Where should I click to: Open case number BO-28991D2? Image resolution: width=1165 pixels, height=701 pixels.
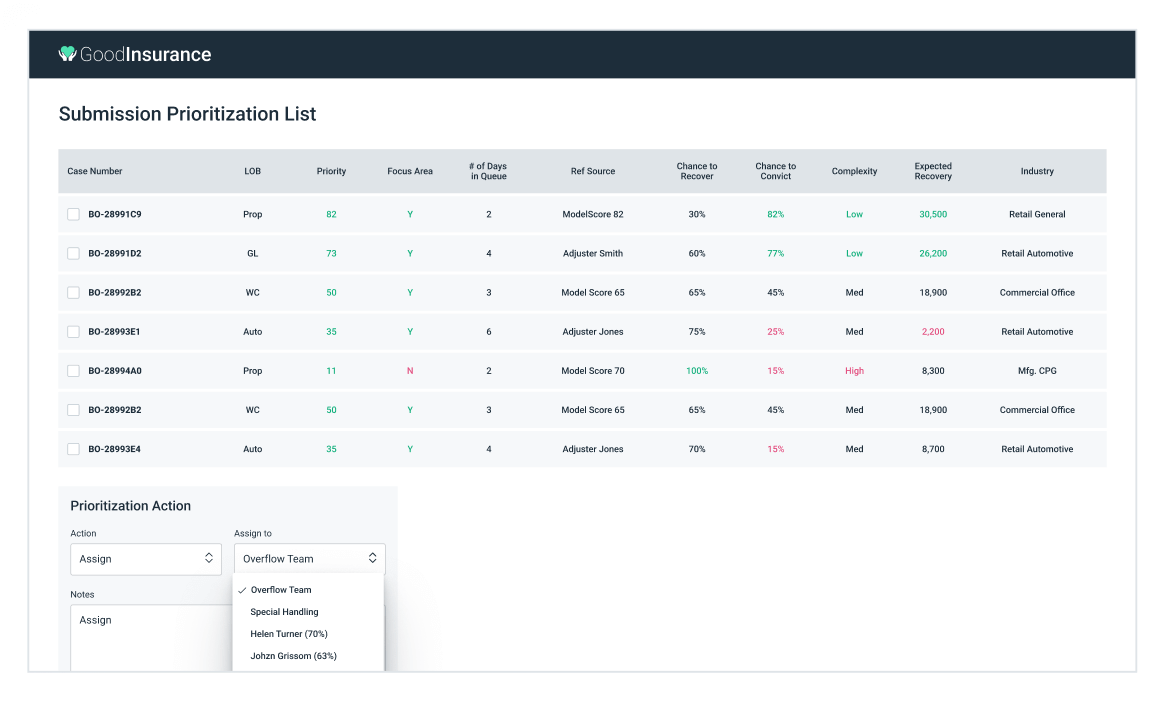point(115,253)
